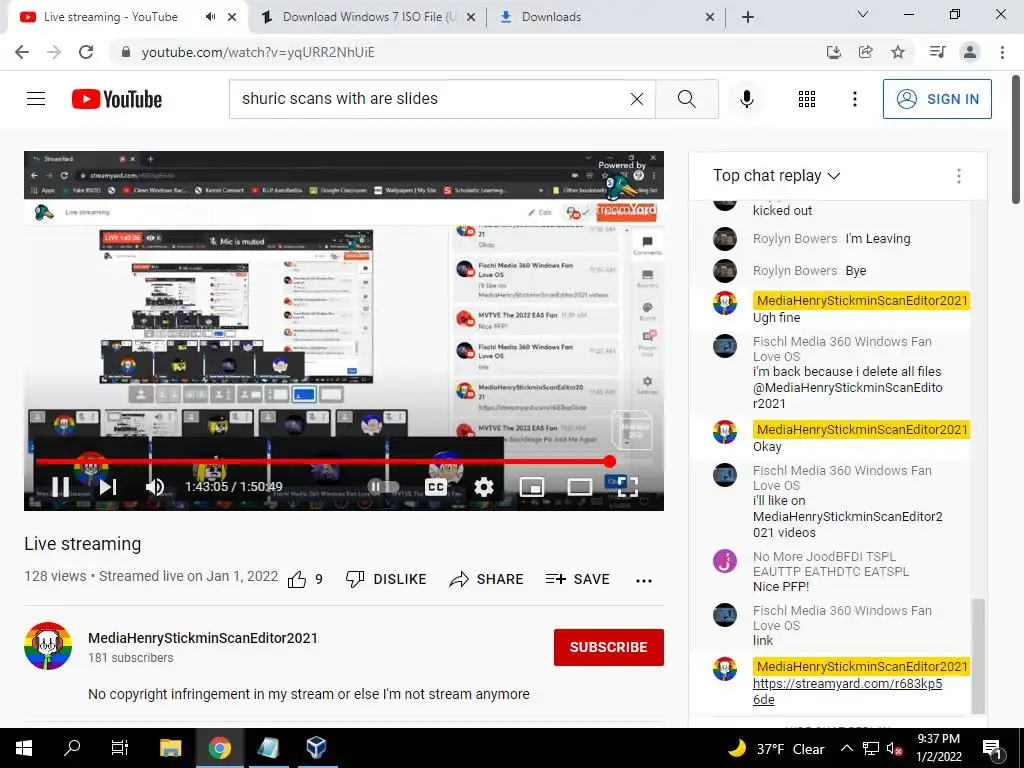
Task: Open the channel avatar below video
Action: tap(48, 646)
